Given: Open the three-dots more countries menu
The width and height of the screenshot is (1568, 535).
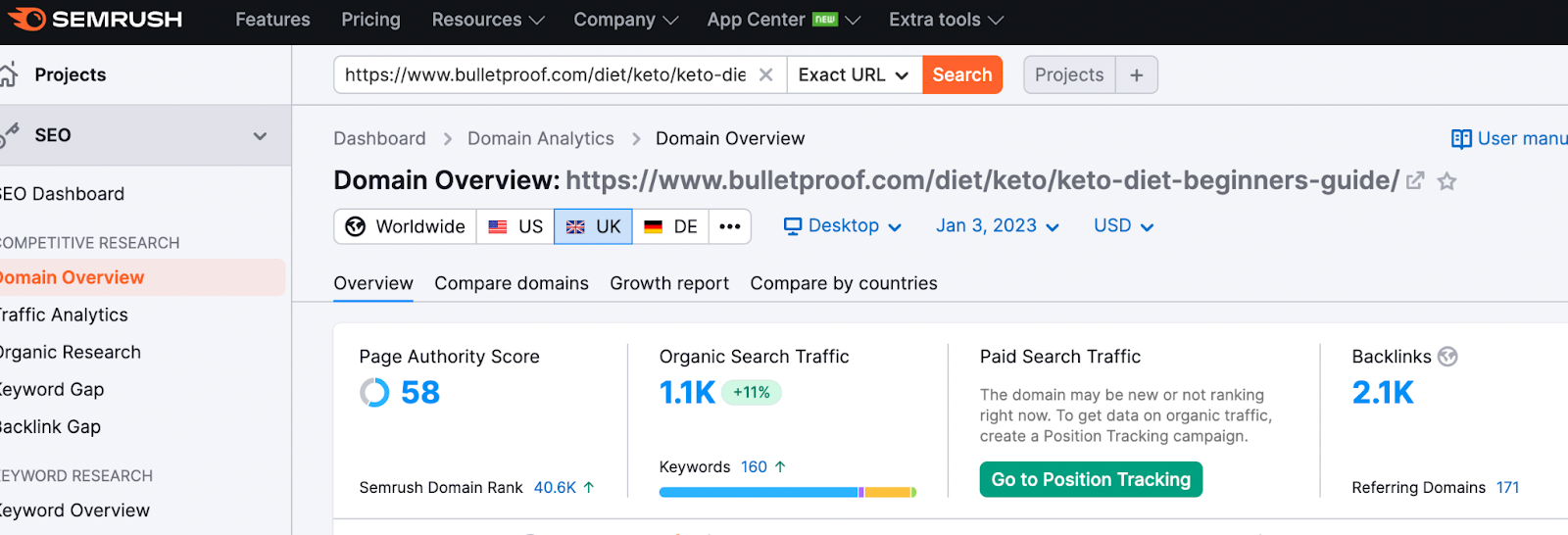Looking at the screenshot, I should (x=729, y=226).
